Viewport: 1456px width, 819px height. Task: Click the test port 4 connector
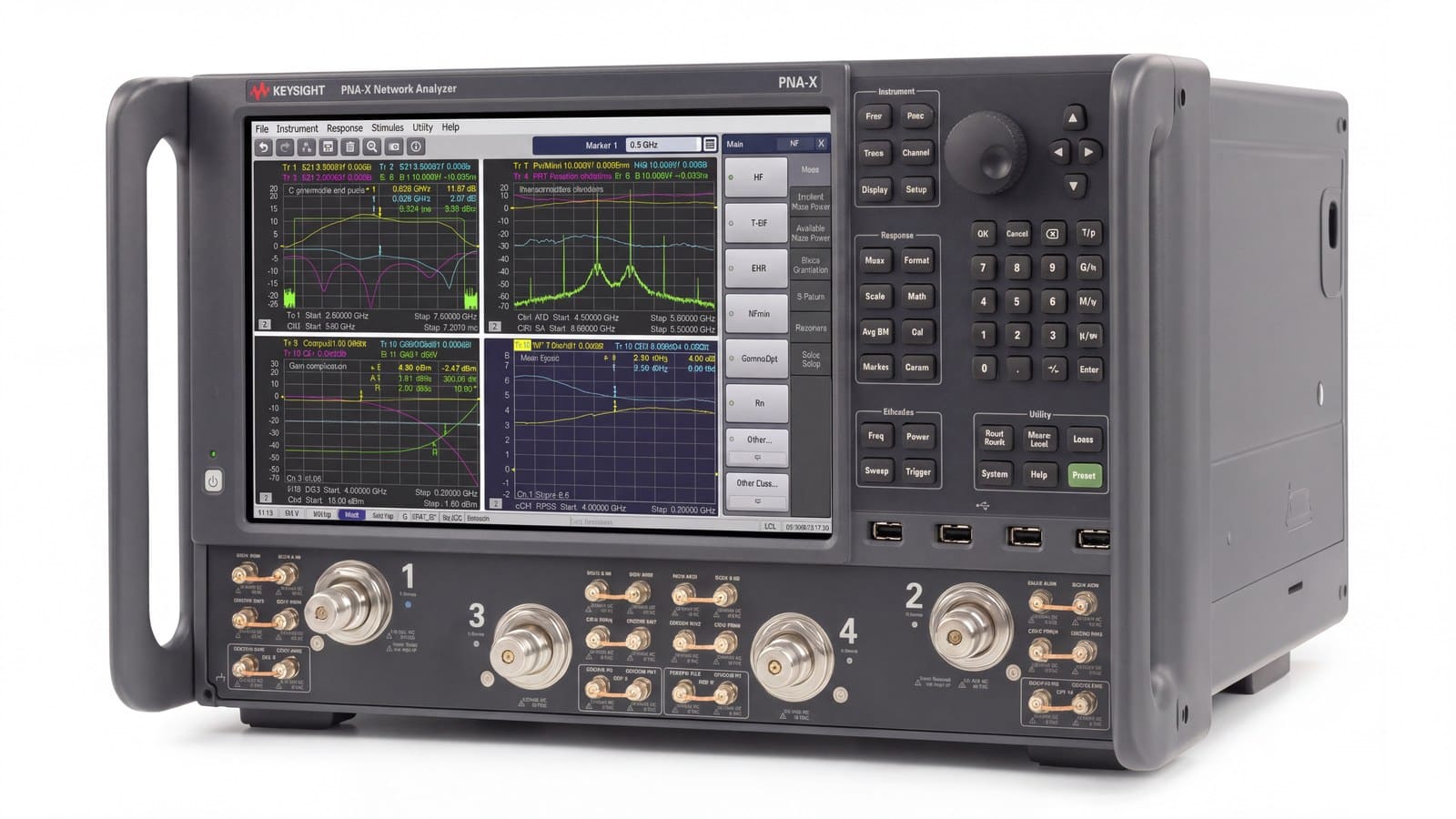793,657
